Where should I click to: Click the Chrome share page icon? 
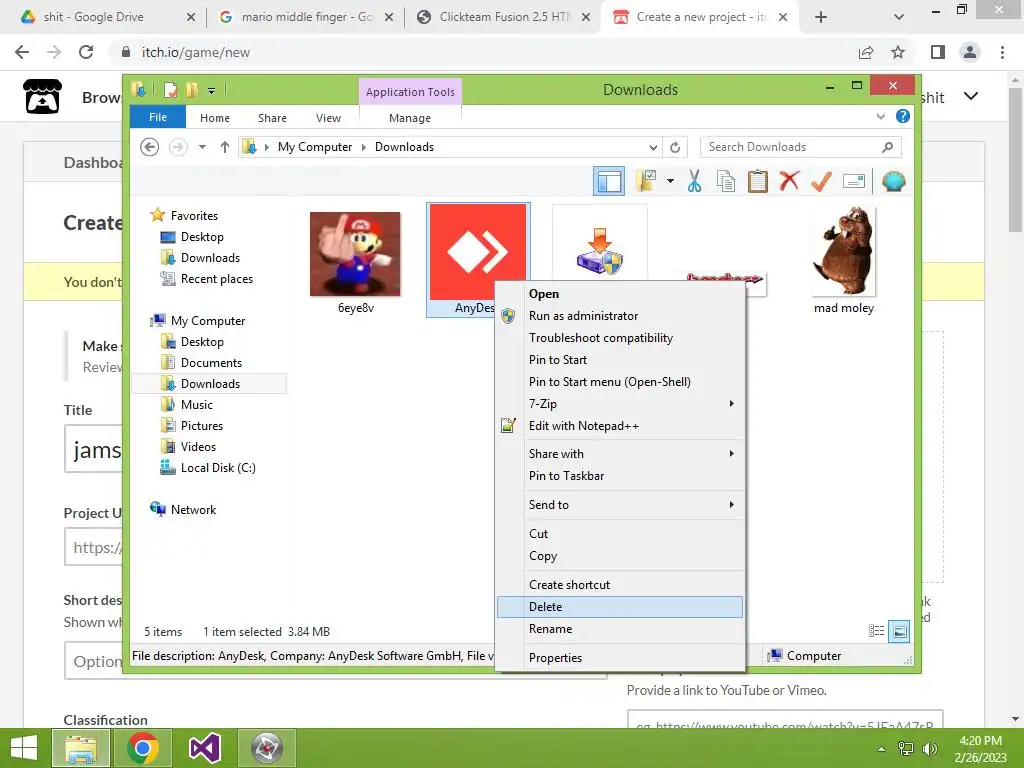pyautogui.click(x=866, y=52)
